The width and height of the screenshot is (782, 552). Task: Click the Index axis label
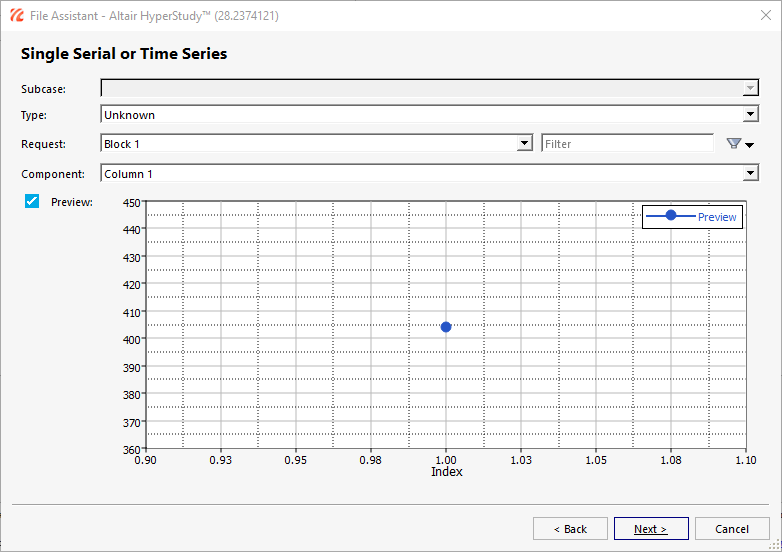click(446, 472)
